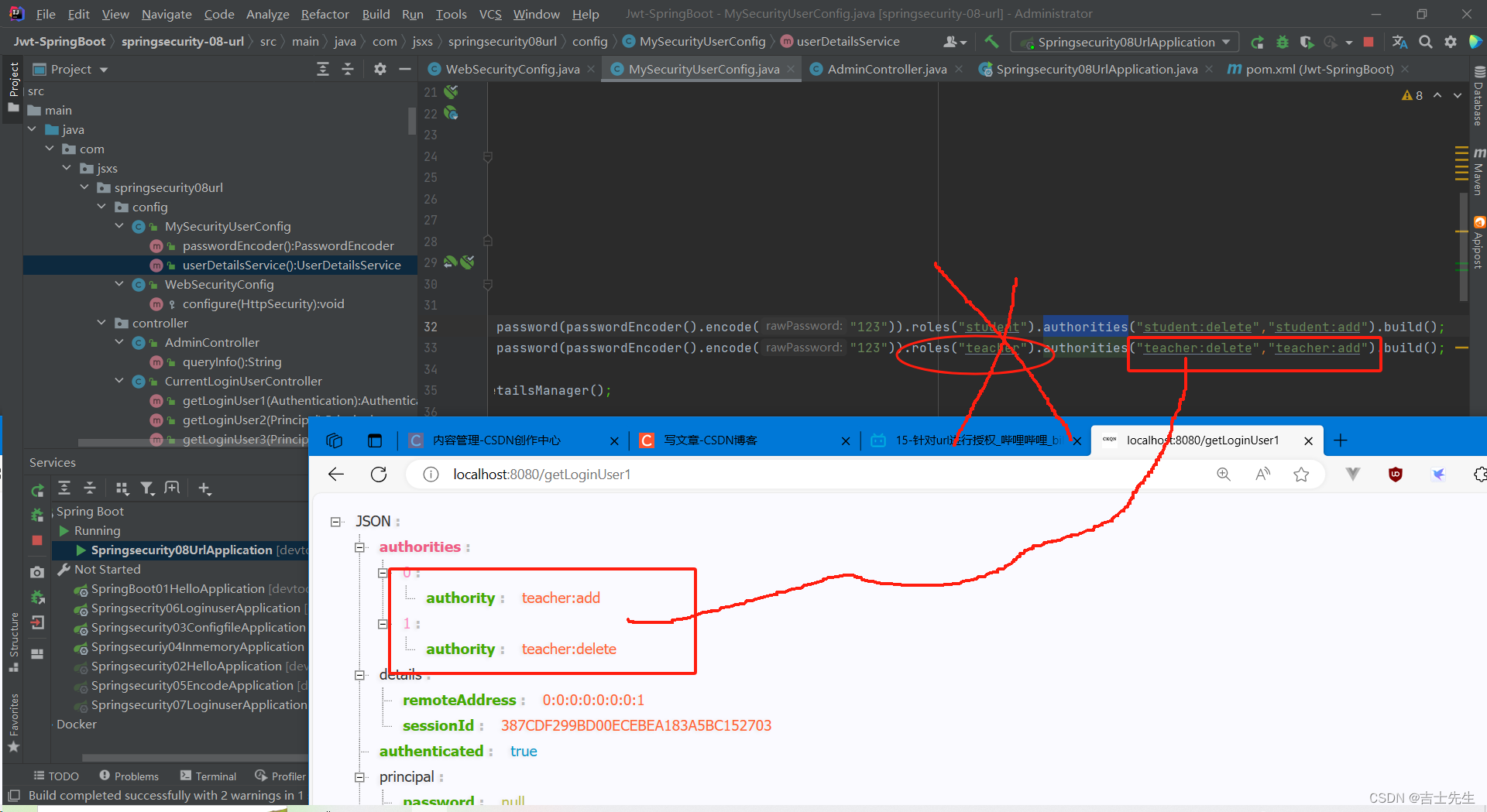This screenshot has width=1487, height=812.
Task: Click the Services panel horizontal scrollbar
Action: (194, 758)
